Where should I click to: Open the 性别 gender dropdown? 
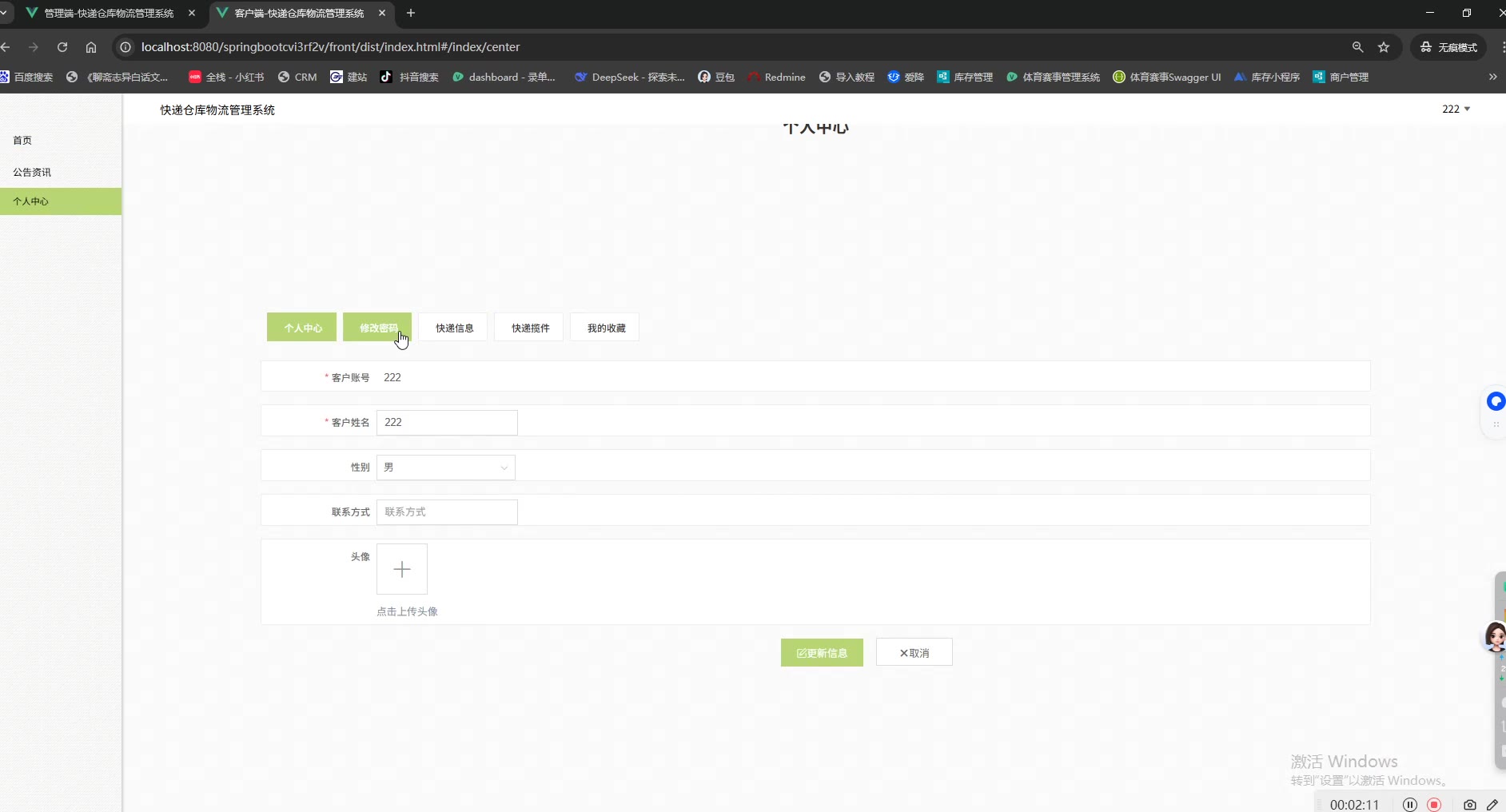tap(446, 468)
